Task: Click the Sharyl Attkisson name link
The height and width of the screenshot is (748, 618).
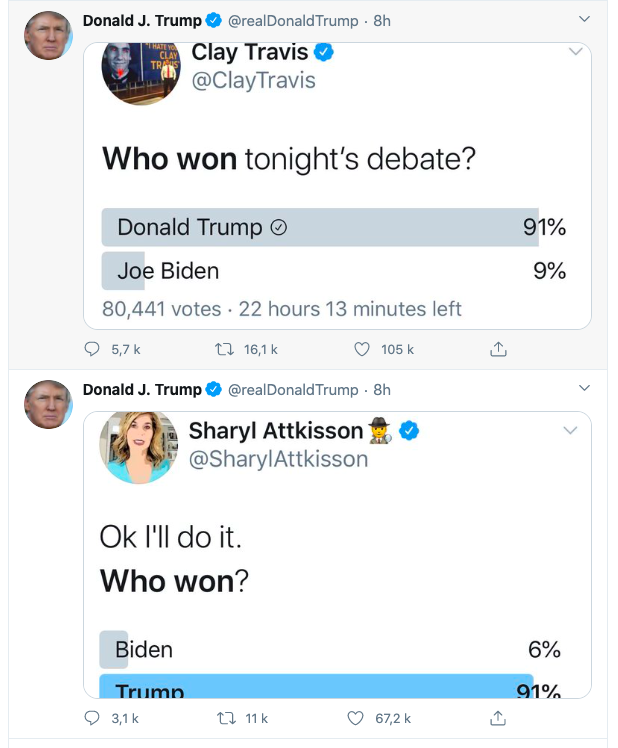Action: (276, 431)
